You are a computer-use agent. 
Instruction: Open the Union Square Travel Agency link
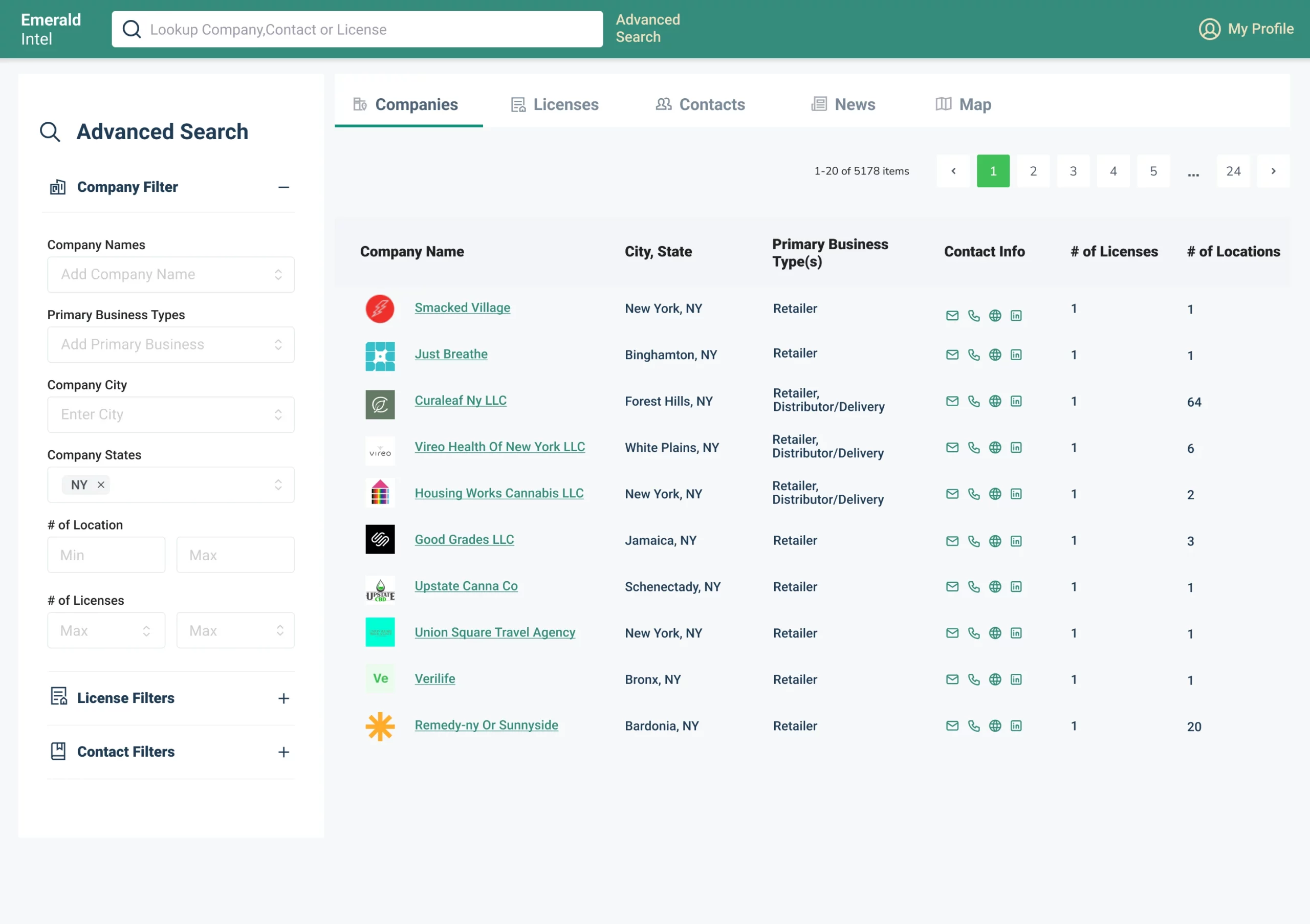[x=495, y=632]
